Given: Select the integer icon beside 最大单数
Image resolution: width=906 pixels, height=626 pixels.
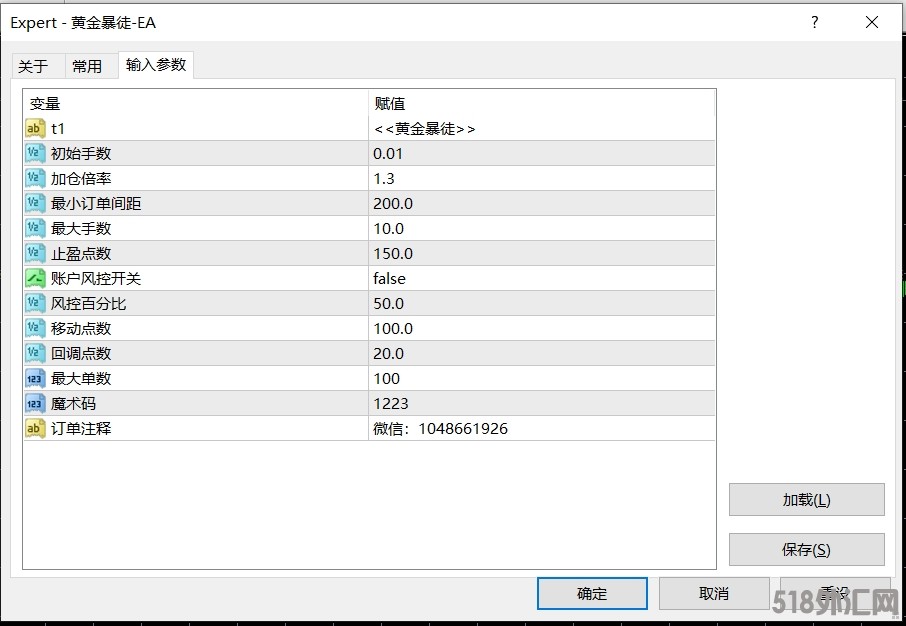Looking at the screenshot, I should coord(35,378).
